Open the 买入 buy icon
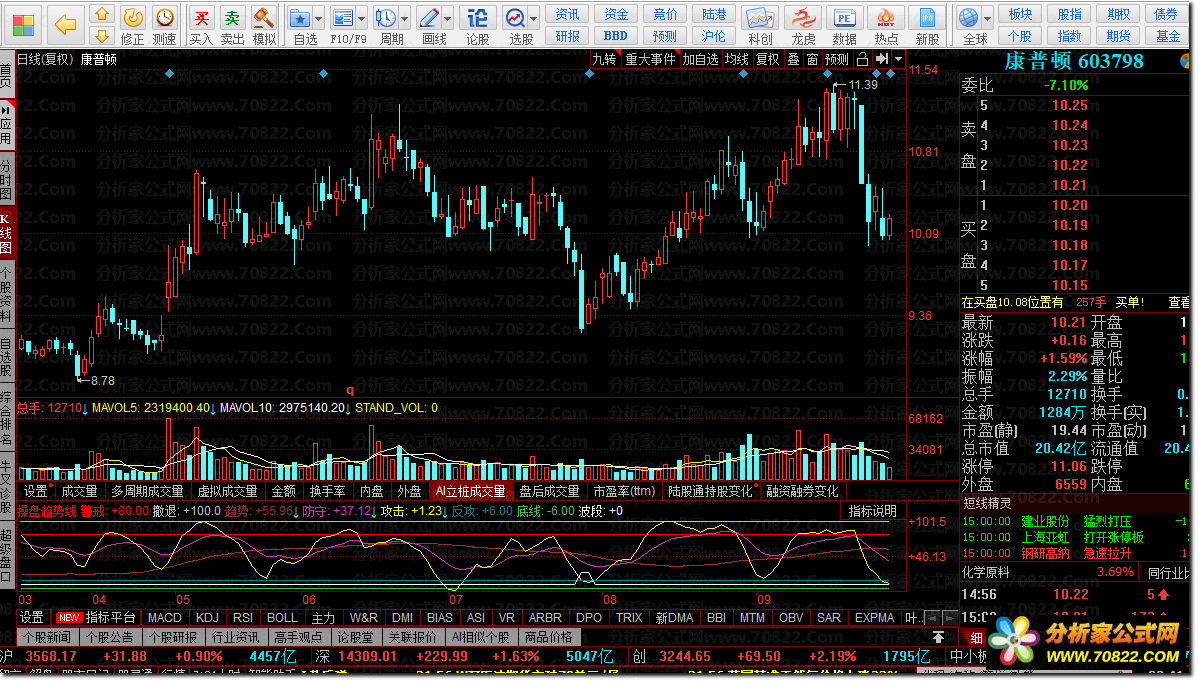This screenshot has width=1198, height=681. click(201, 18)
